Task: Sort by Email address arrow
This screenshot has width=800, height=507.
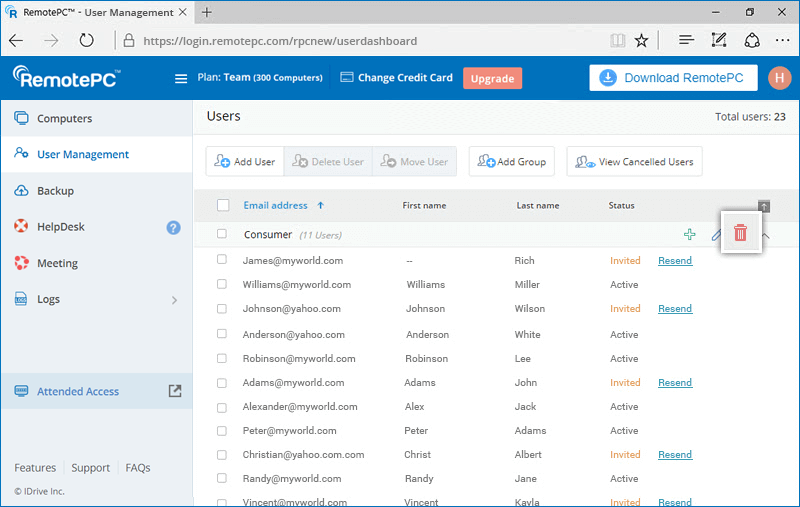Action: tap(320, 205)
